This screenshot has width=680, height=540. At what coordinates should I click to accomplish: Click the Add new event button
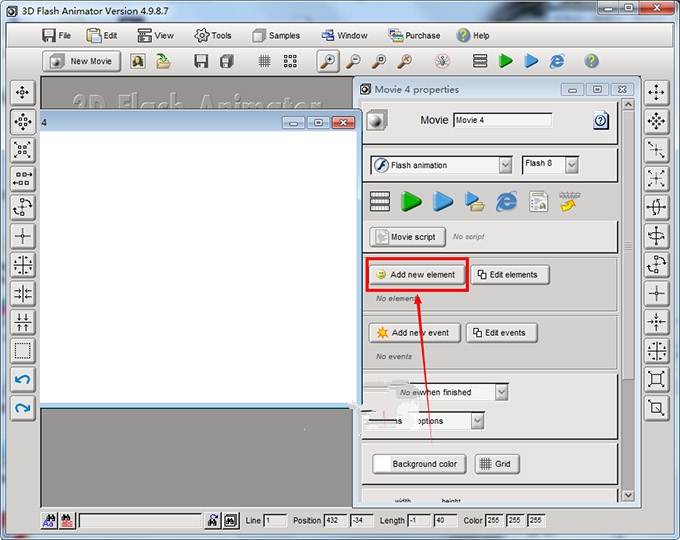(x=415, y=333)
